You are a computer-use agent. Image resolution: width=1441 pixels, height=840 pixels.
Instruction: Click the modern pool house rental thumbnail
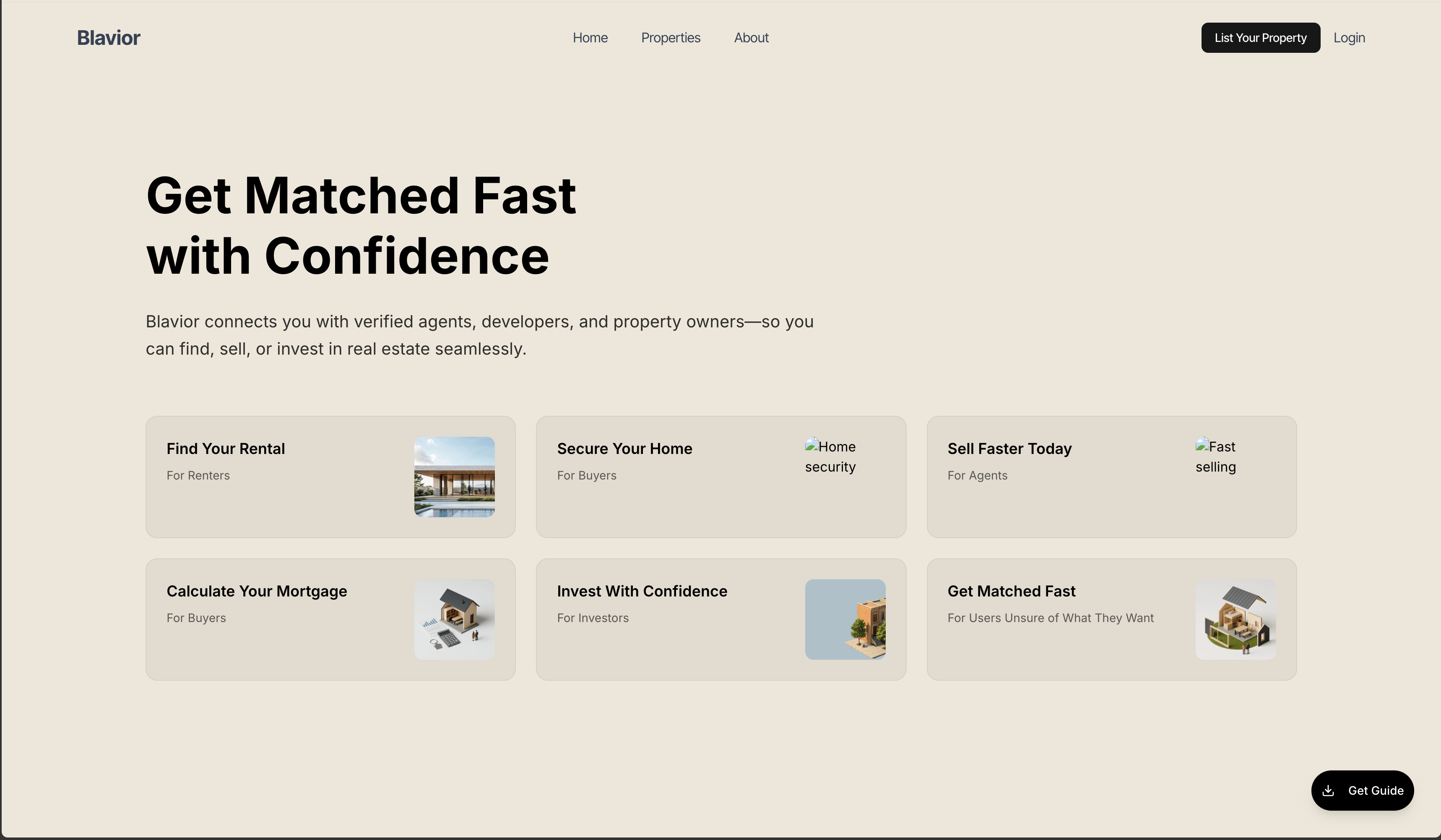pos(454,477)
